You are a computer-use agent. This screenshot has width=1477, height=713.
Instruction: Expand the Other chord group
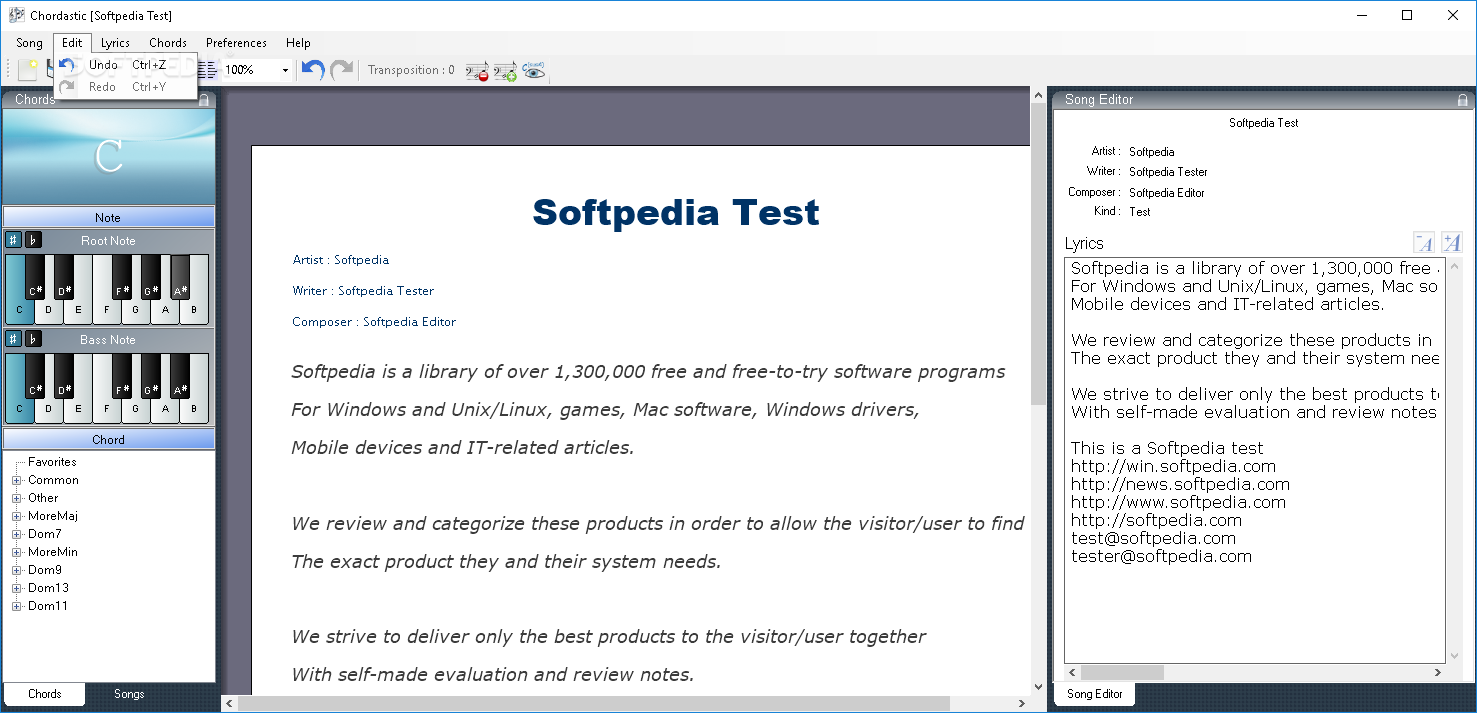(16, 498)
